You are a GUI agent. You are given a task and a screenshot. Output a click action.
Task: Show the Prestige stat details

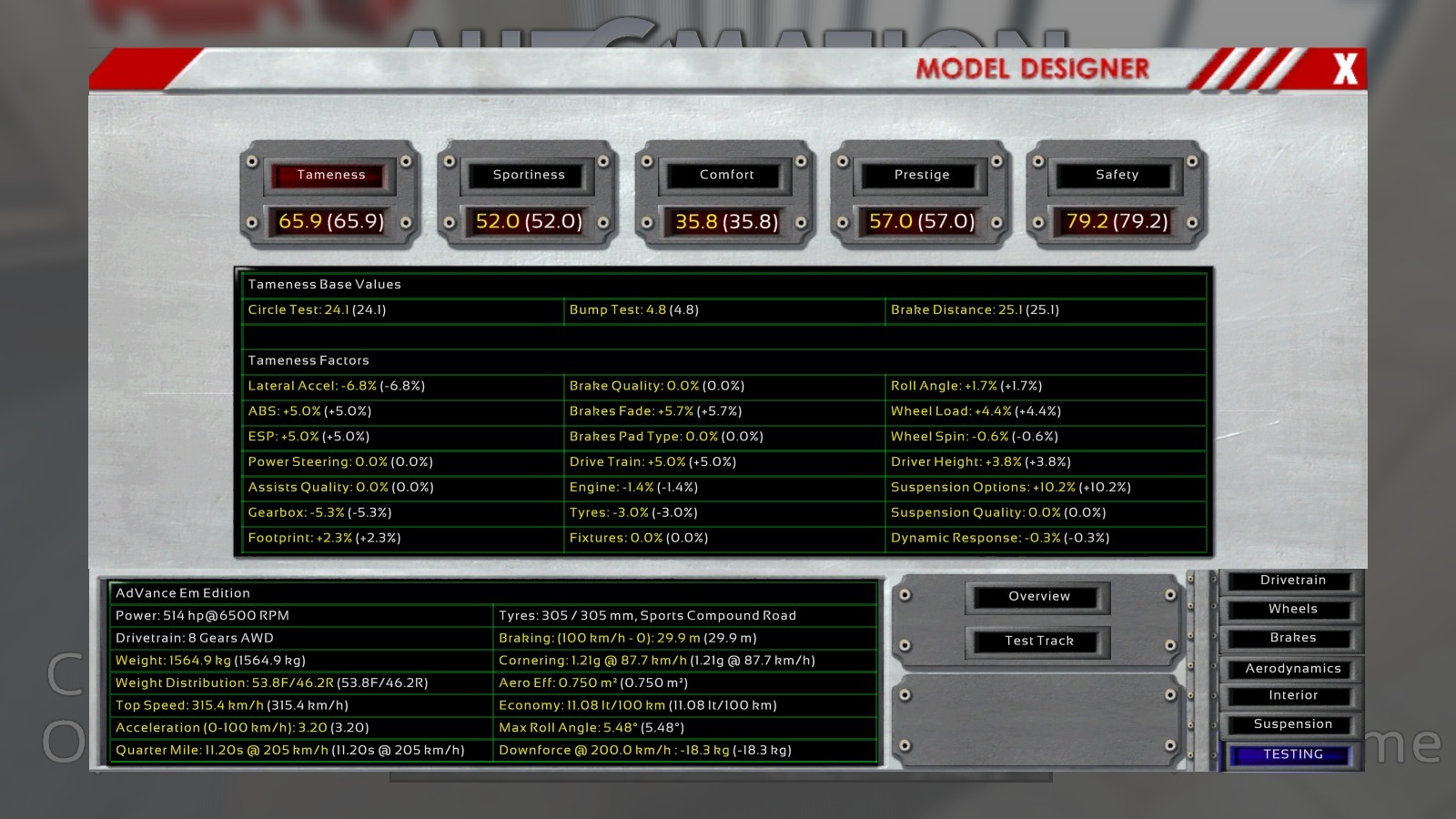coord(922,175)
